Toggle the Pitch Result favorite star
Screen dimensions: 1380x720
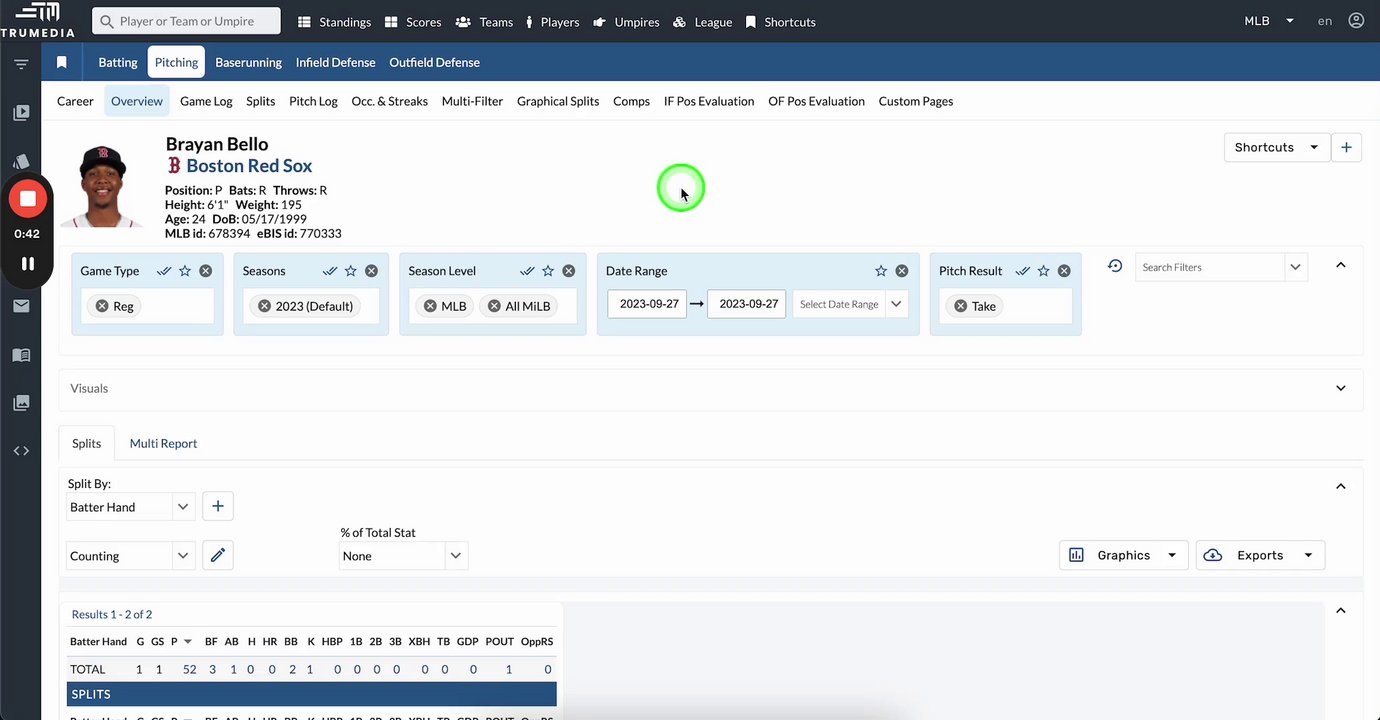tap(1044, 271)
